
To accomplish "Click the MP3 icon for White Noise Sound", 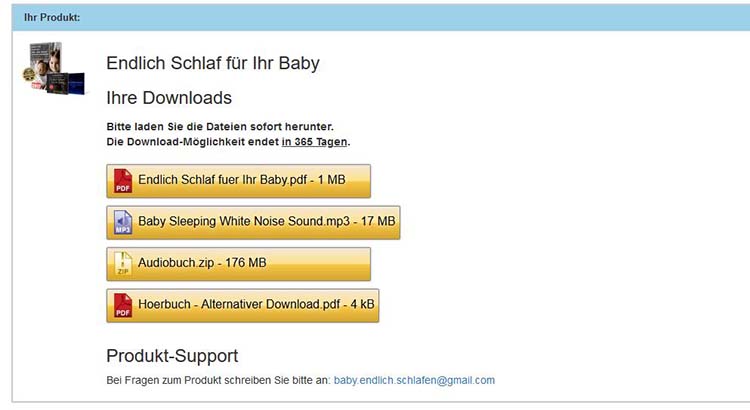I will [123, 222].
